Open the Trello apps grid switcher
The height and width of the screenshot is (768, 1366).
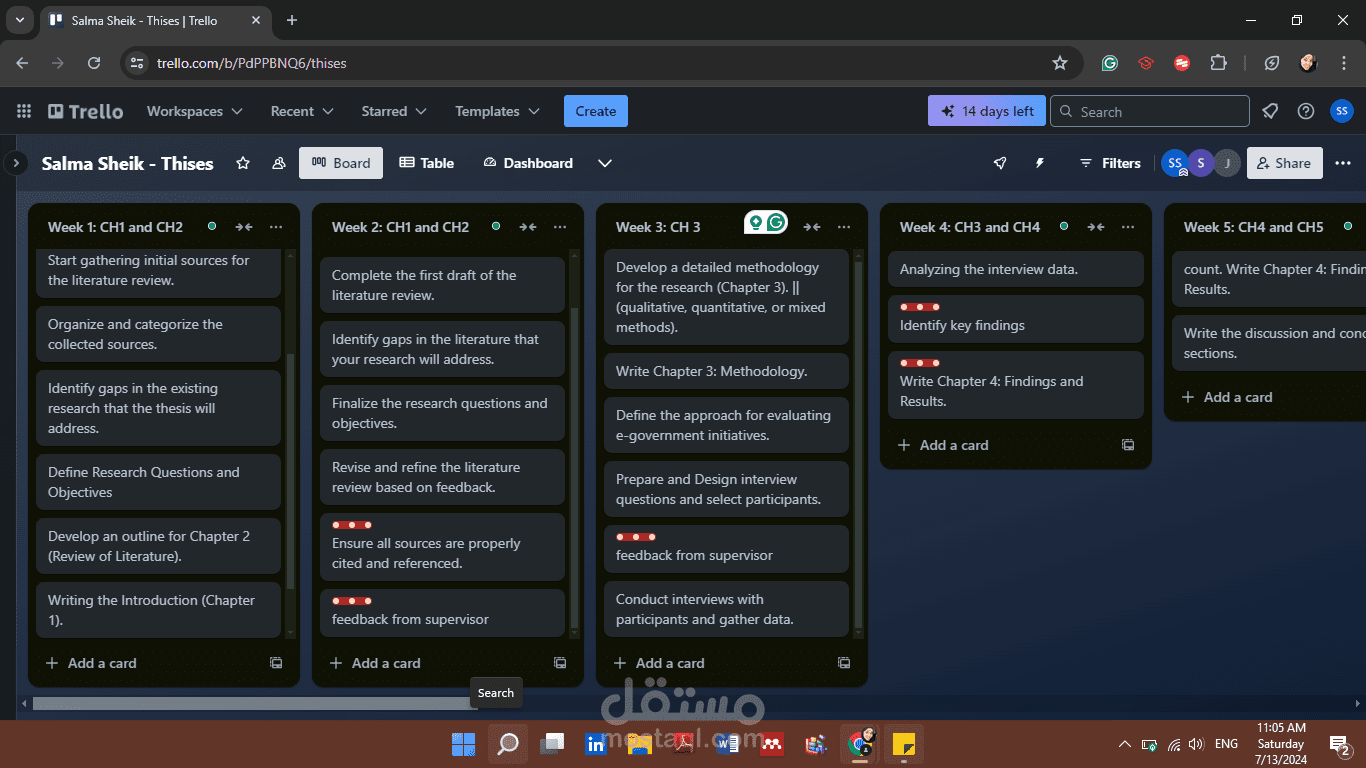pos(24,111)
